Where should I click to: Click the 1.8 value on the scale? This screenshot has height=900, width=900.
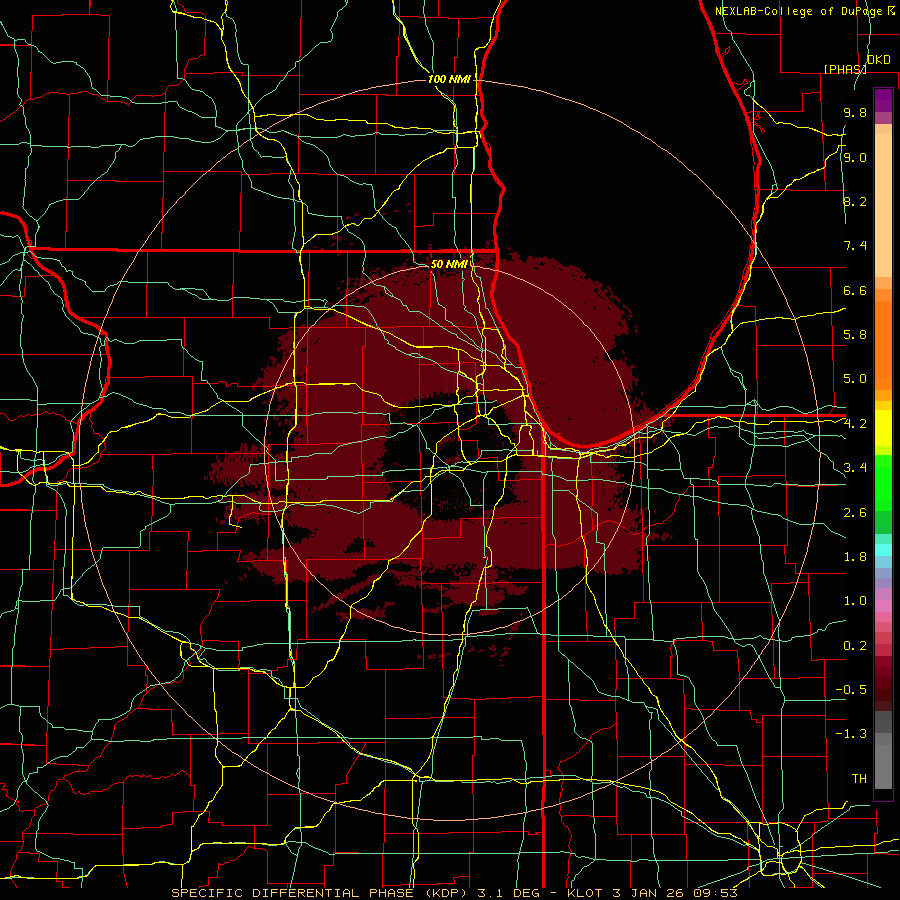(x=855, y=557)
